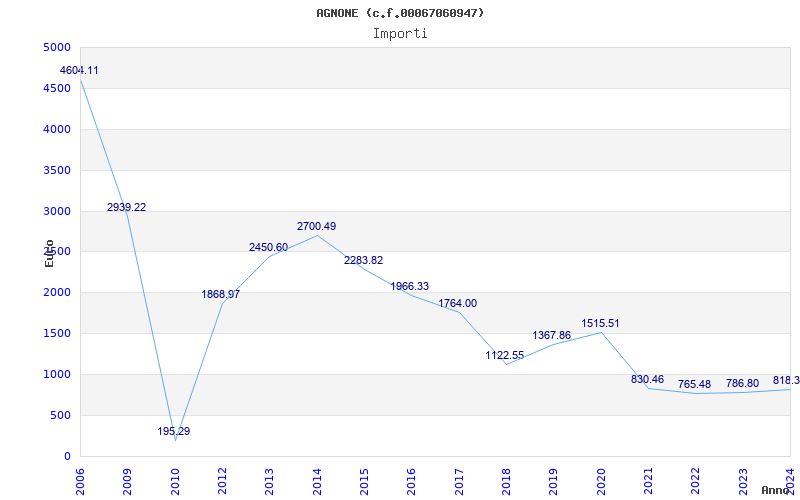Select the 500 y-axis tick label

pos(61,415)
